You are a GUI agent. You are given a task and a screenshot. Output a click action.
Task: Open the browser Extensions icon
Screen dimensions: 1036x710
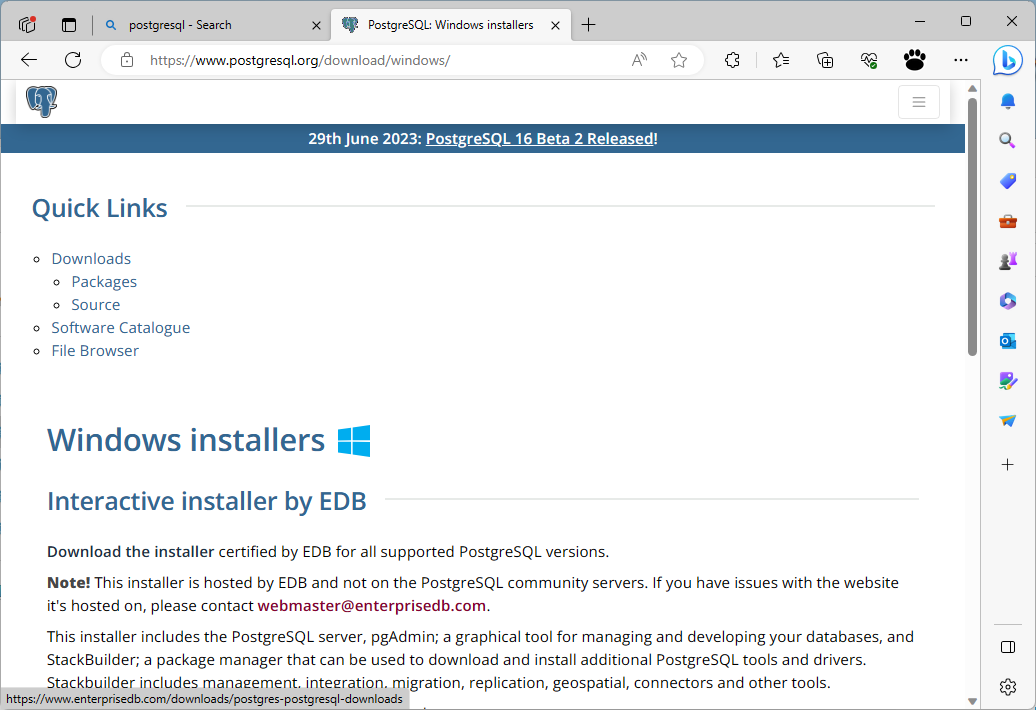[x=732, y=60]
